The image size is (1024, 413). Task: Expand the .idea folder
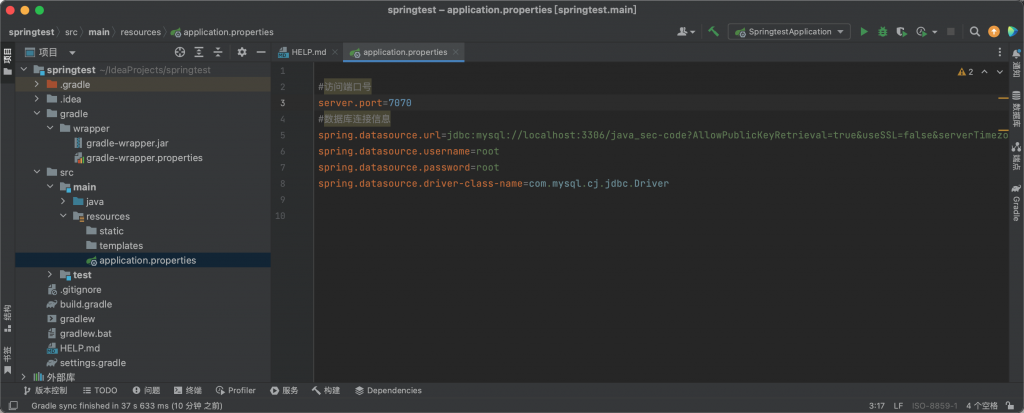37,99
